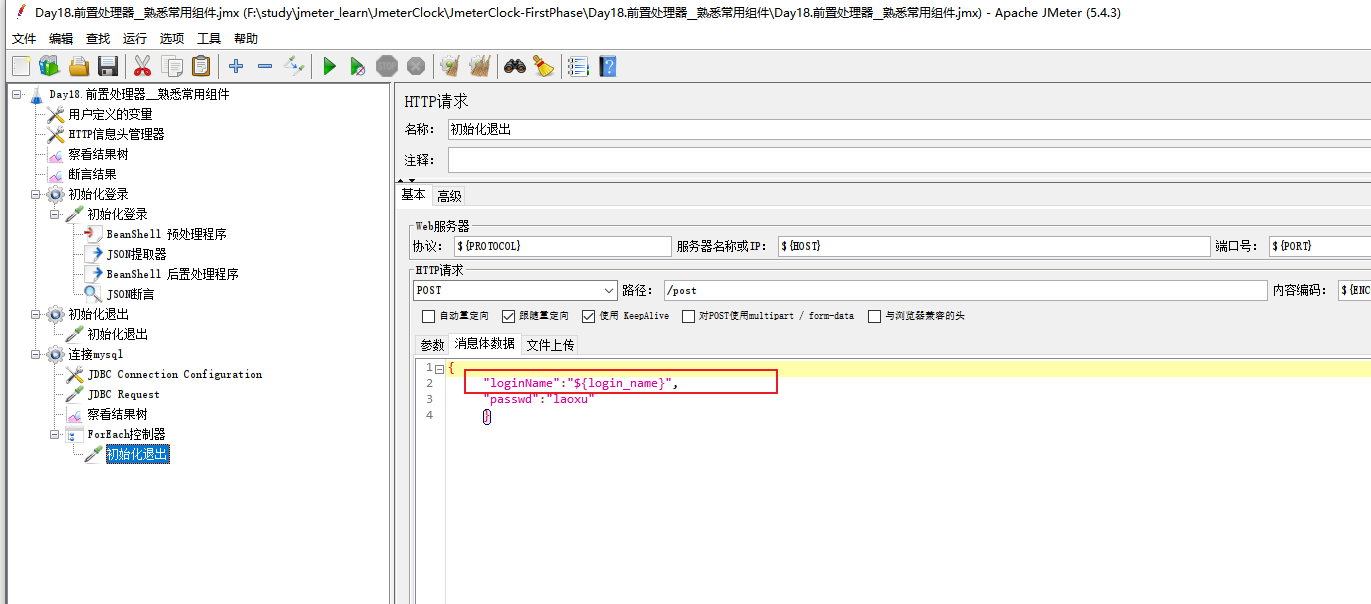This screenshot has height=604, width=1371.
Task: Open the Function Helper list icon
Action: pos(578,66)
